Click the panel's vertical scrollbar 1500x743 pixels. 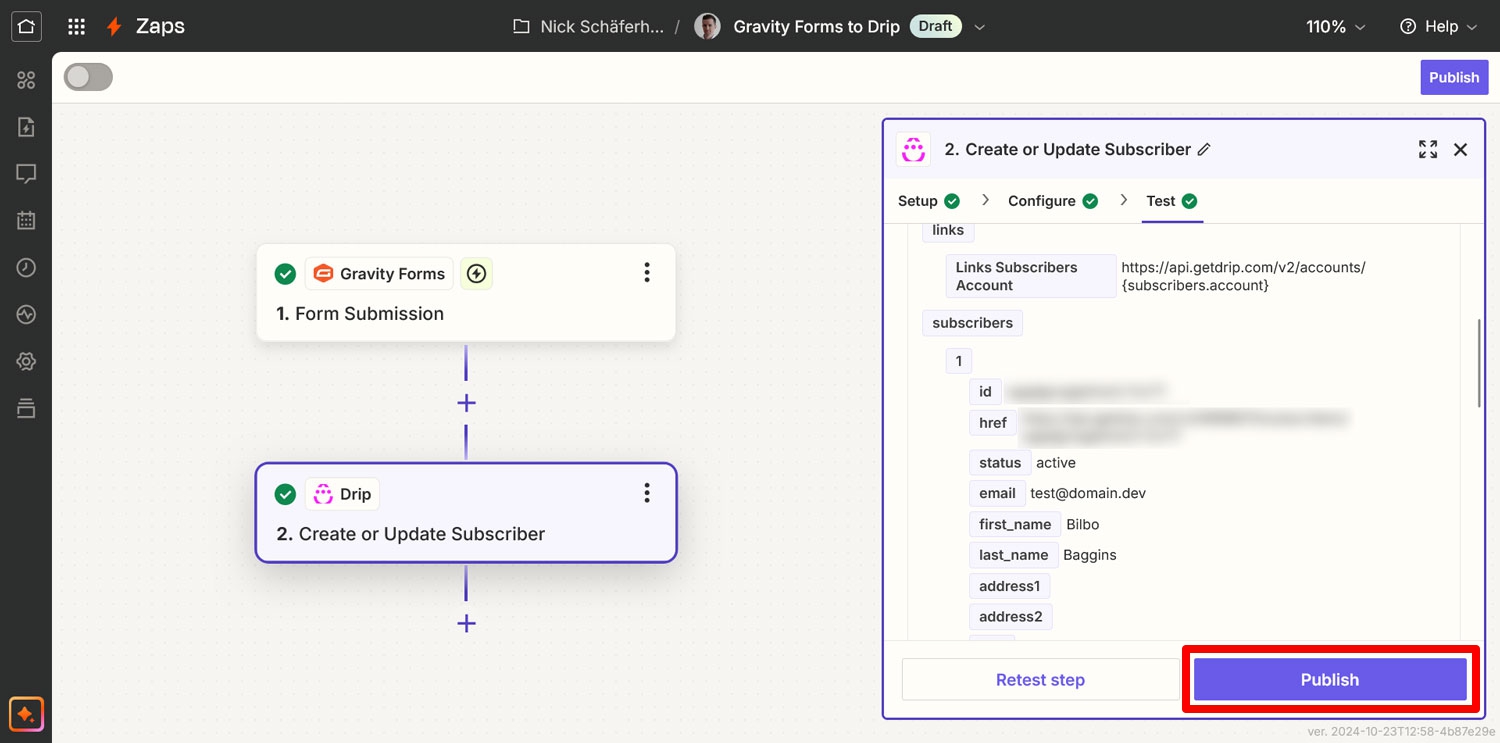pos(1479,362)
